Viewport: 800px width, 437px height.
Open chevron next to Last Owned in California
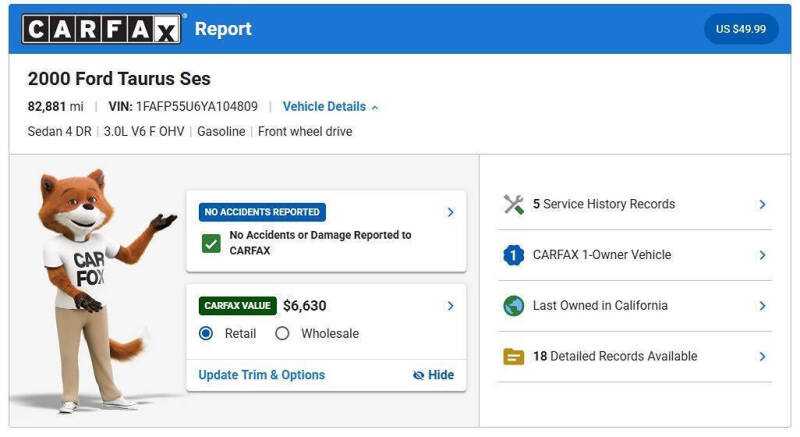pos(762,306)
